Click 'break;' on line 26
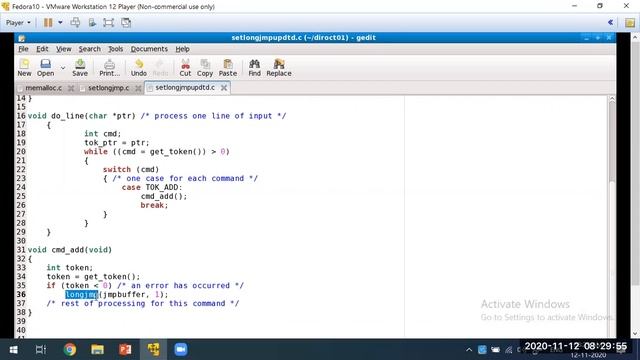The height and width of the screenshot is (360, 640). (154, 205)
